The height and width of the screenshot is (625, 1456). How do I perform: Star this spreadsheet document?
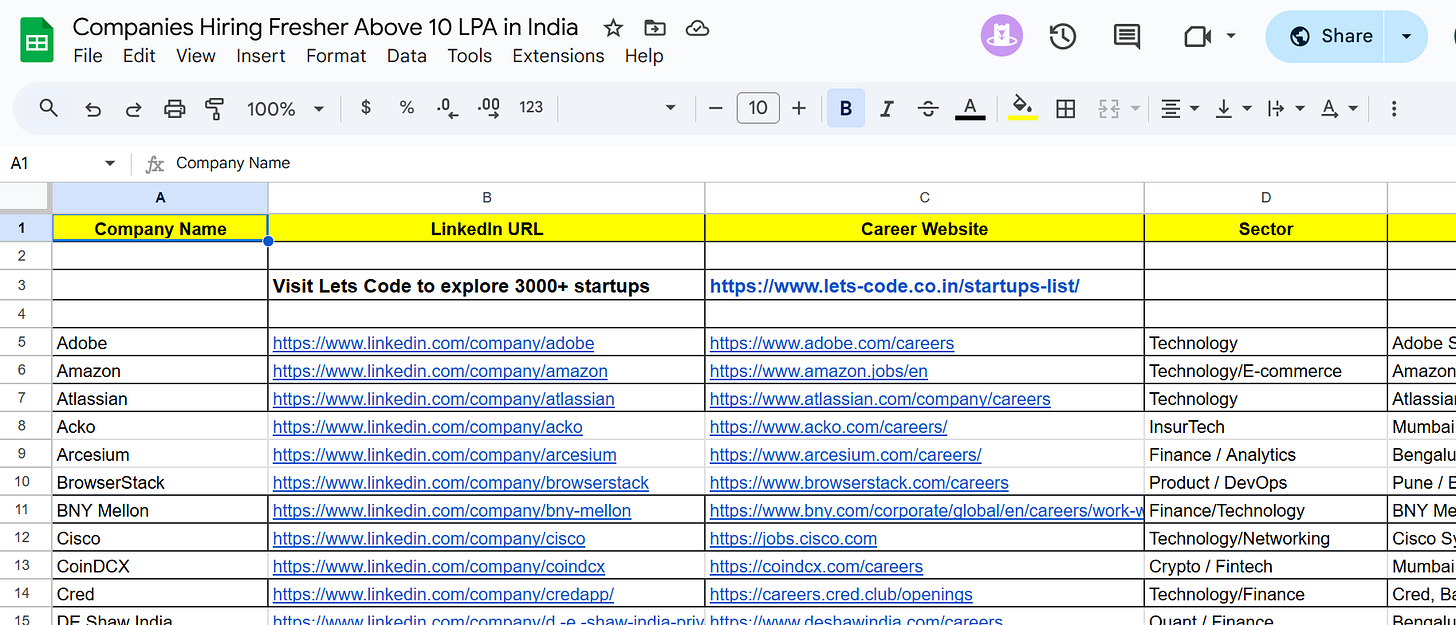tap(613, 29)
